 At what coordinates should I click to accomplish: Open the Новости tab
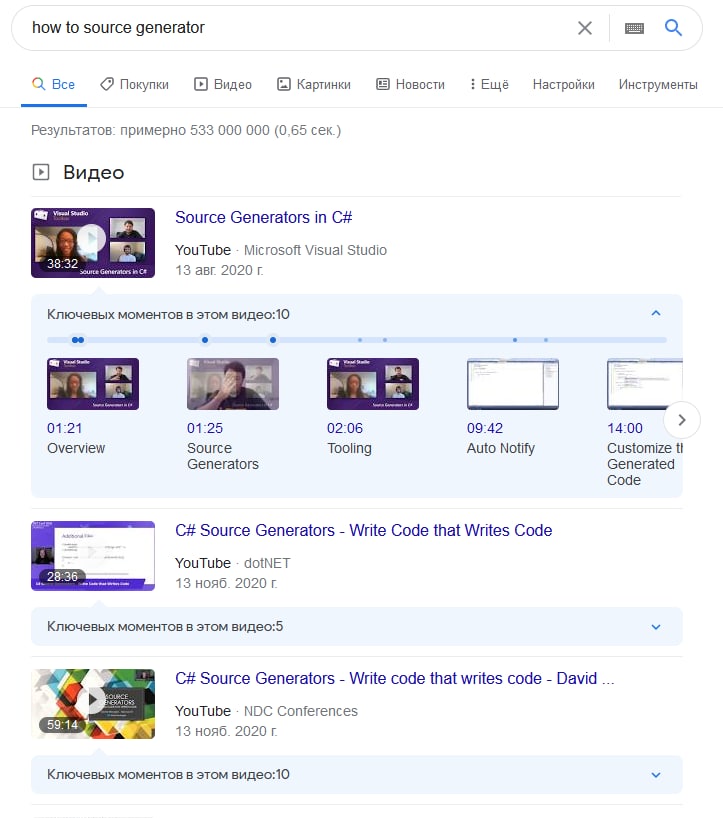[x=411, y=85]
